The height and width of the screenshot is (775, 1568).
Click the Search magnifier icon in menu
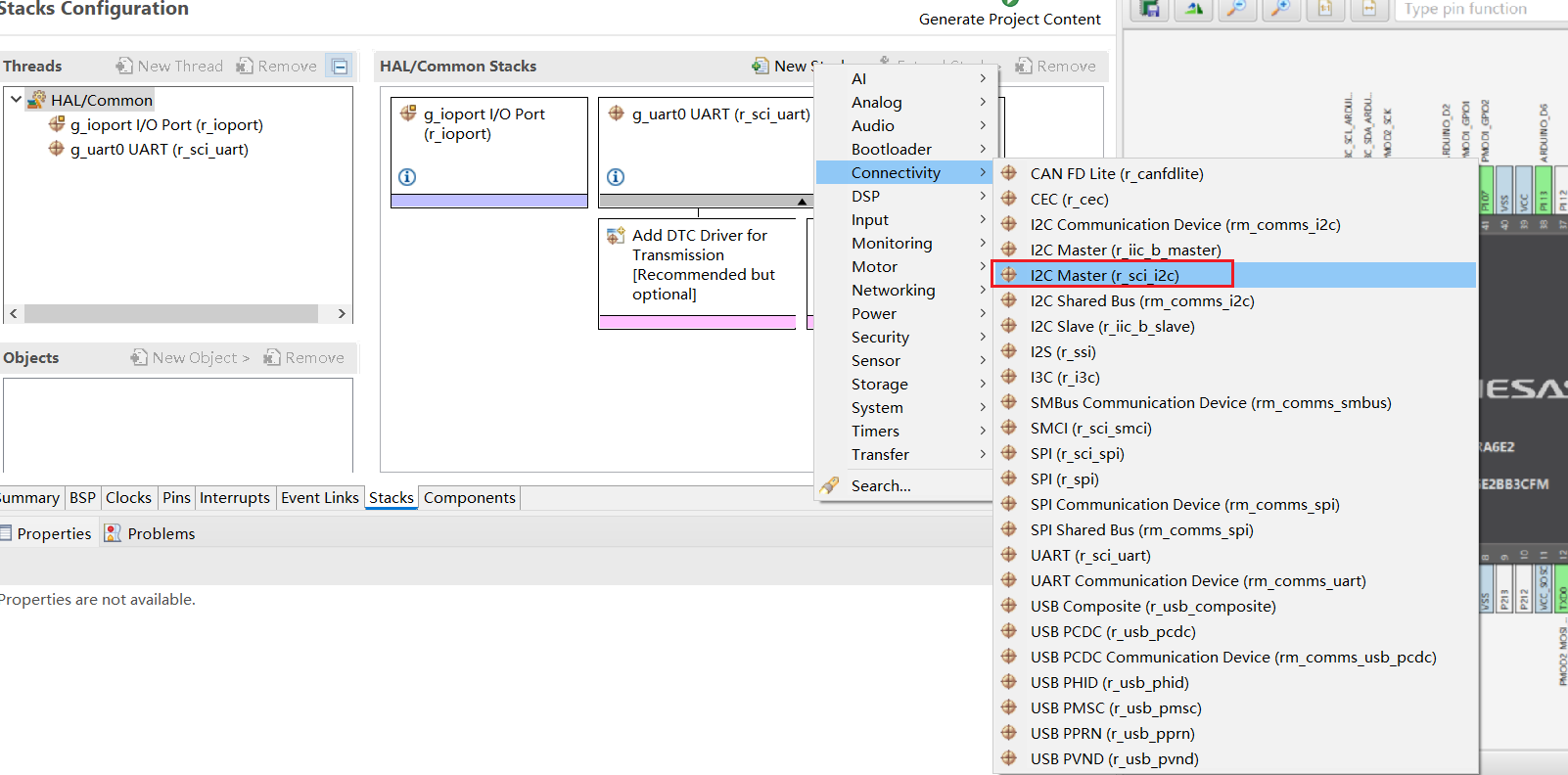[x=830, y=485]
